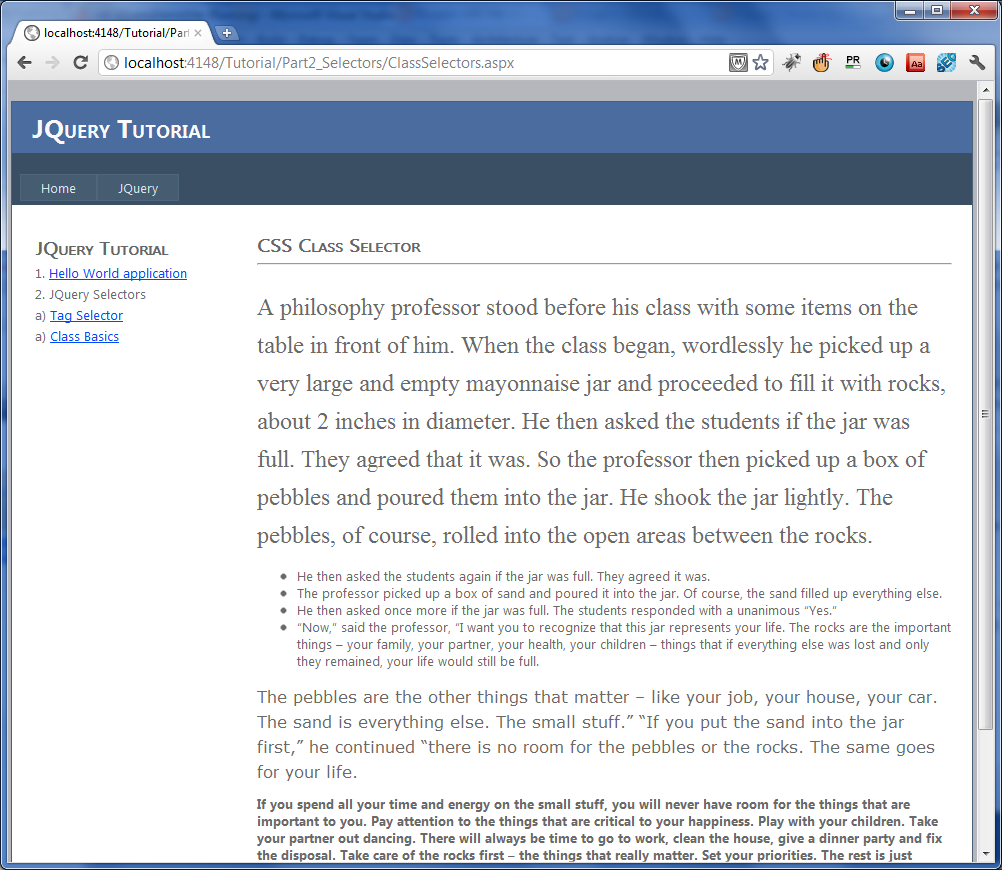Image resolution: width=1002 pixels, height=870 pixels.
Task: Click the blue eye extension icon
Action: coord(885,62)
